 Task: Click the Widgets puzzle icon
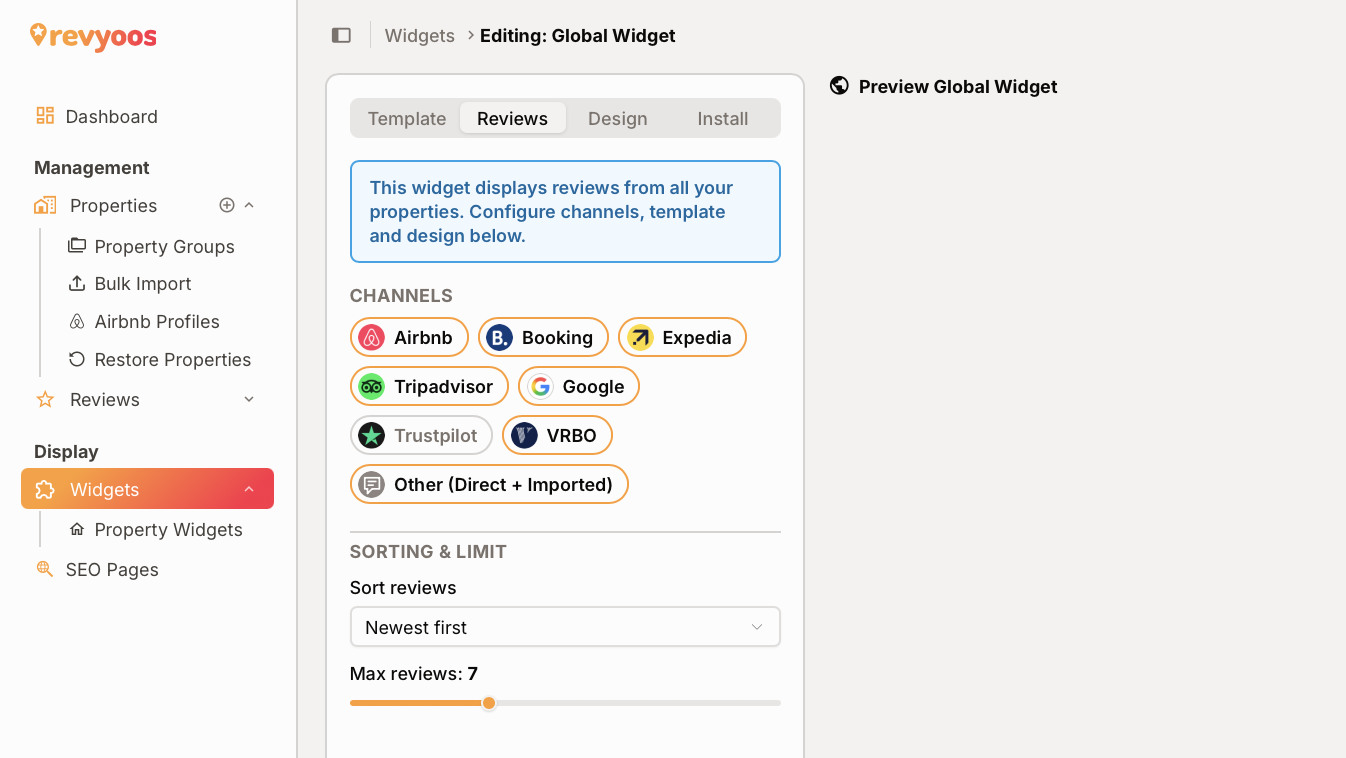(x=45, y=489)
